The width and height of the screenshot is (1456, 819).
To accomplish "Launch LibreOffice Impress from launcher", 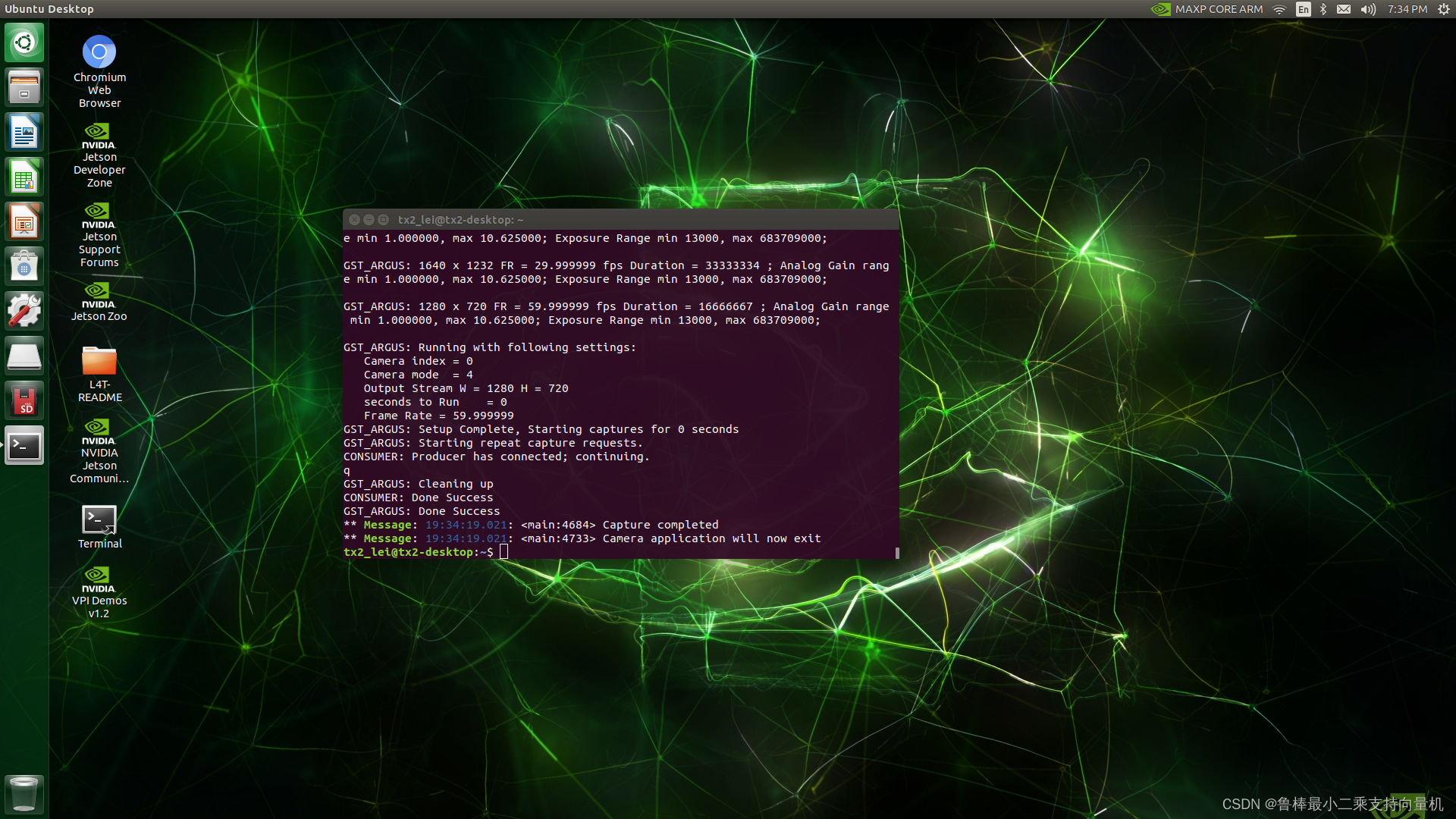I will 24,221.
